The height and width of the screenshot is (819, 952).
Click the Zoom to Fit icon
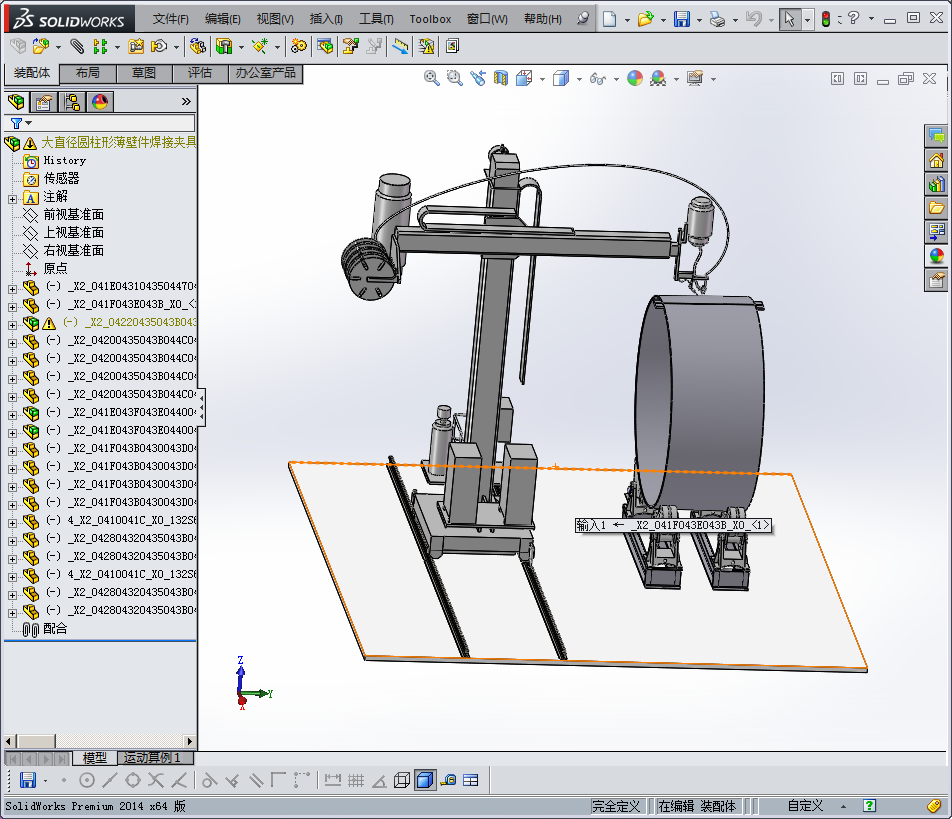click(x=432, y=78)
